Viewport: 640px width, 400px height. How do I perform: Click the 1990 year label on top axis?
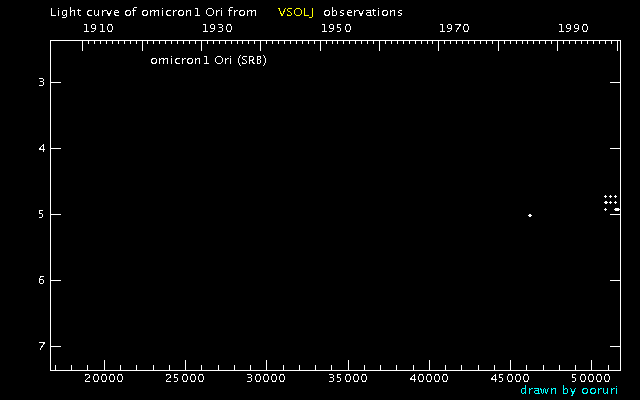tap(573, 29)
